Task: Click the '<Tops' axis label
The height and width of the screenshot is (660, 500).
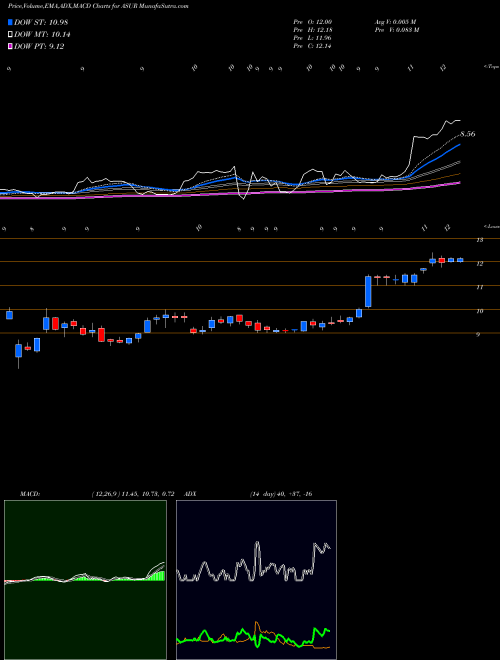Action: [x=491, y=67]
